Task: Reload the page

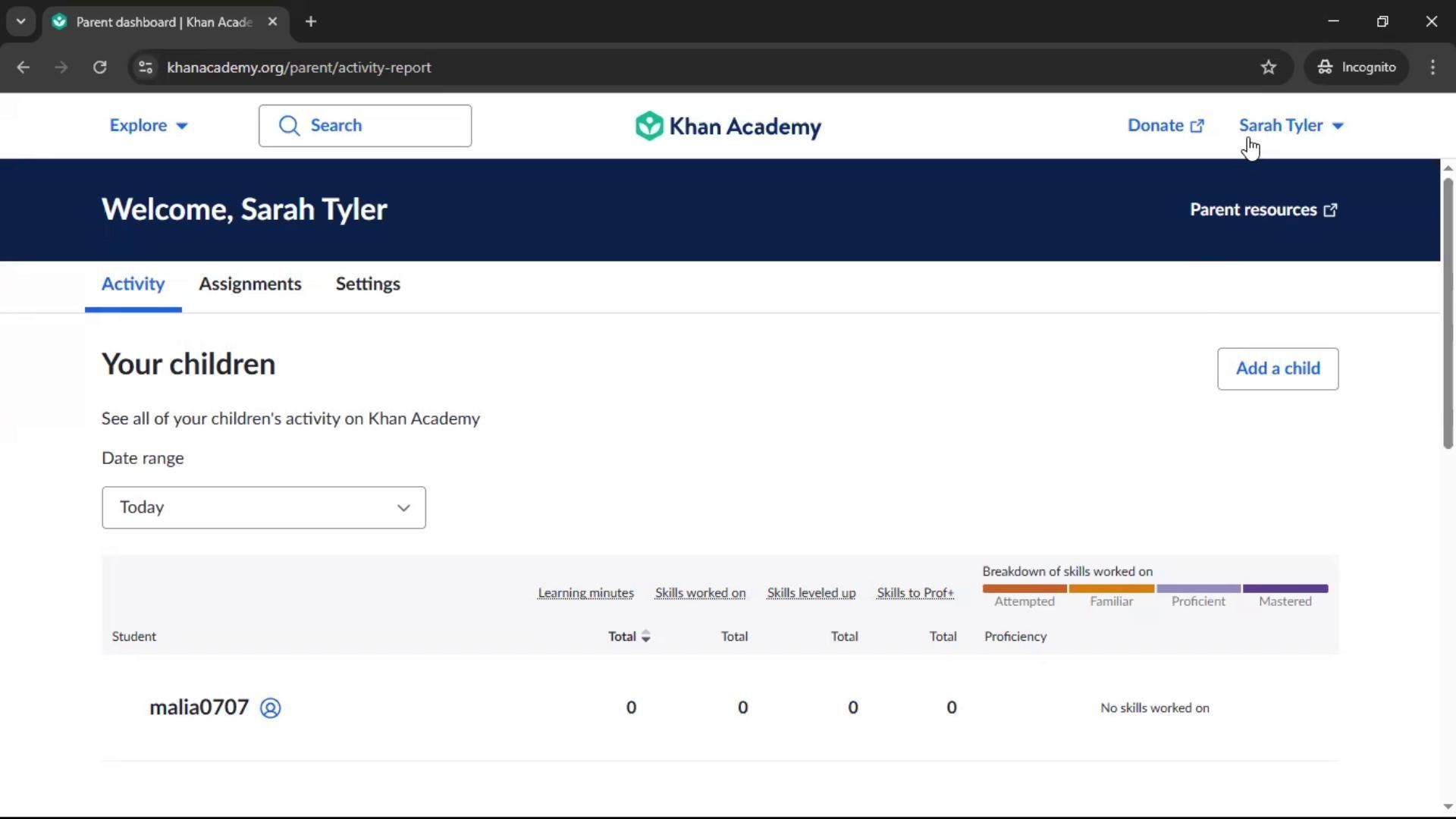Action: click(x=99, y=67)
